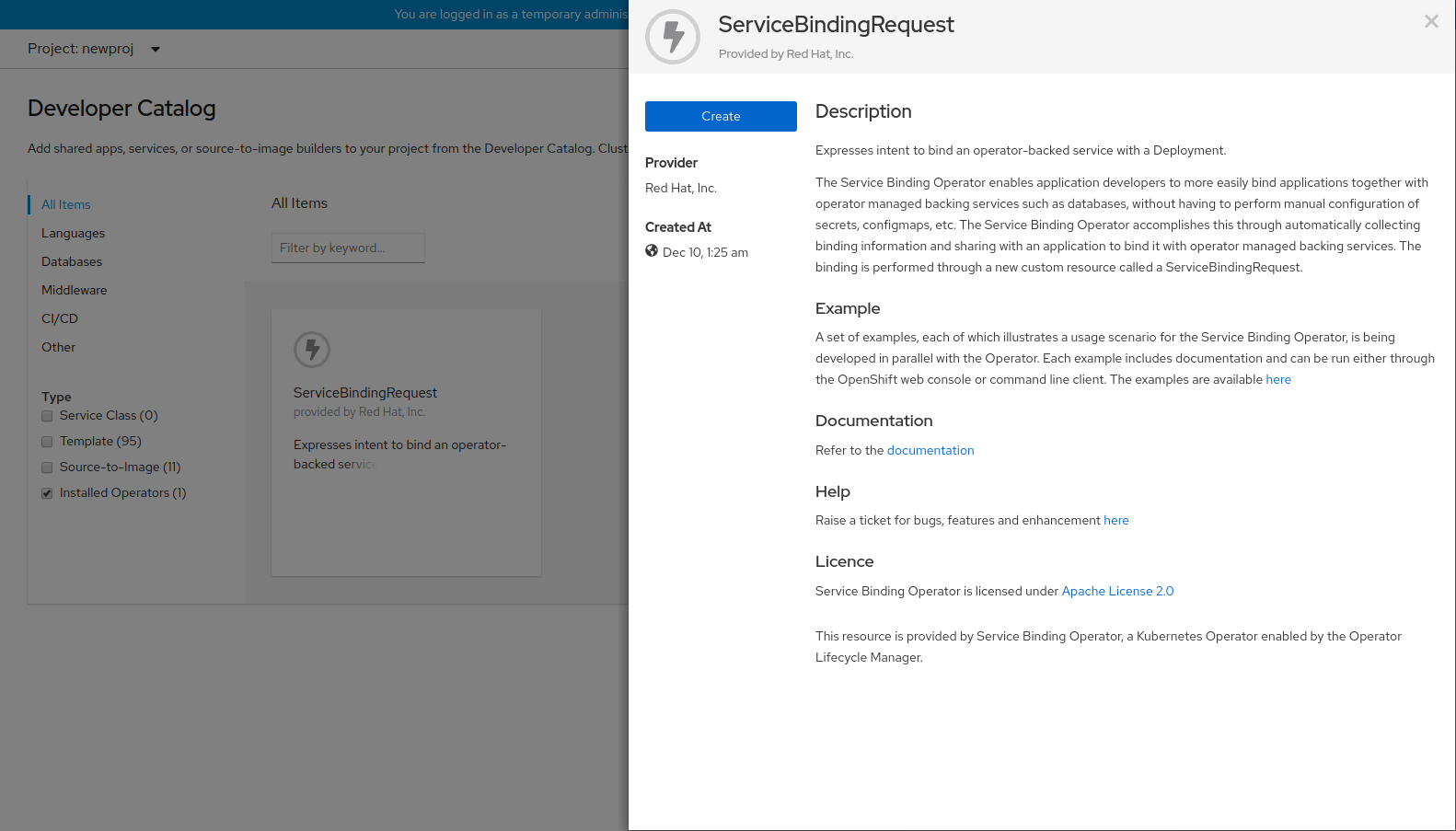Focus the Filter by keyword input
The image size is (1456, 831).
348,248
